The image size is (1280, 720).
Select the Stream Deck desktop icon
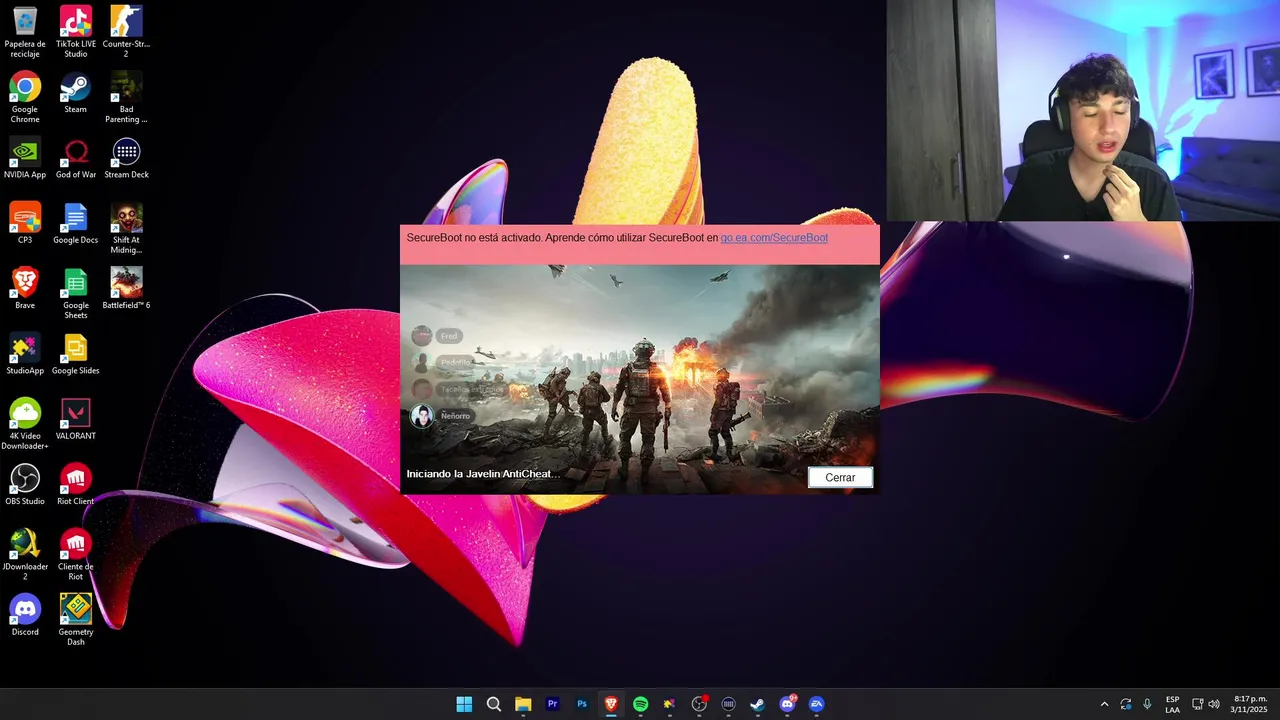click(x=126, y=158)
